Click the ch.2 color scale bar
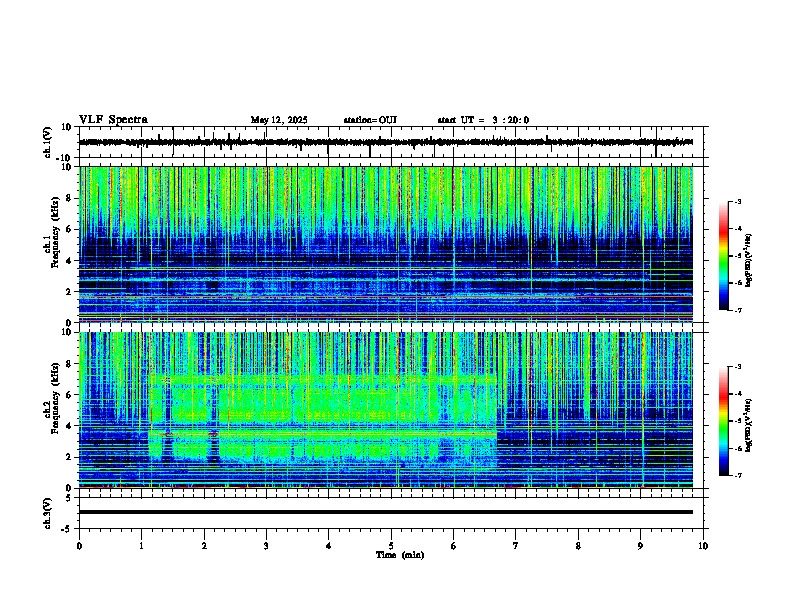This screenshot has width=792, height=612. [724, 421]
